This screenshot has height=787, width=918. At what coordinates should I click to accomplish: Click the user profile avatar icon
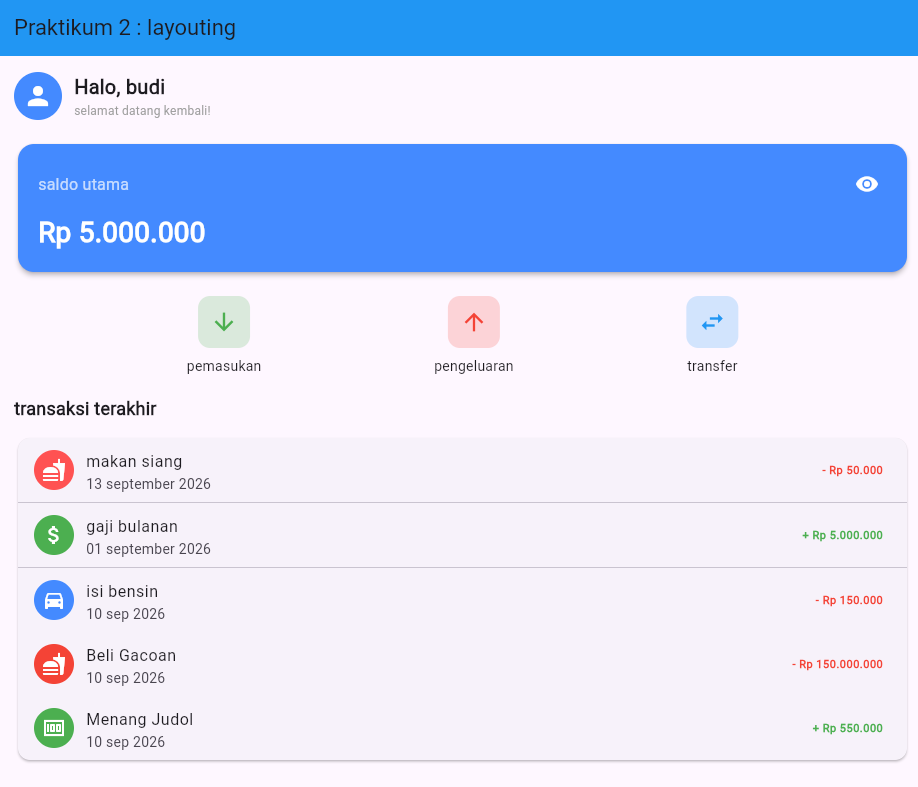click(x=38, y=96)
